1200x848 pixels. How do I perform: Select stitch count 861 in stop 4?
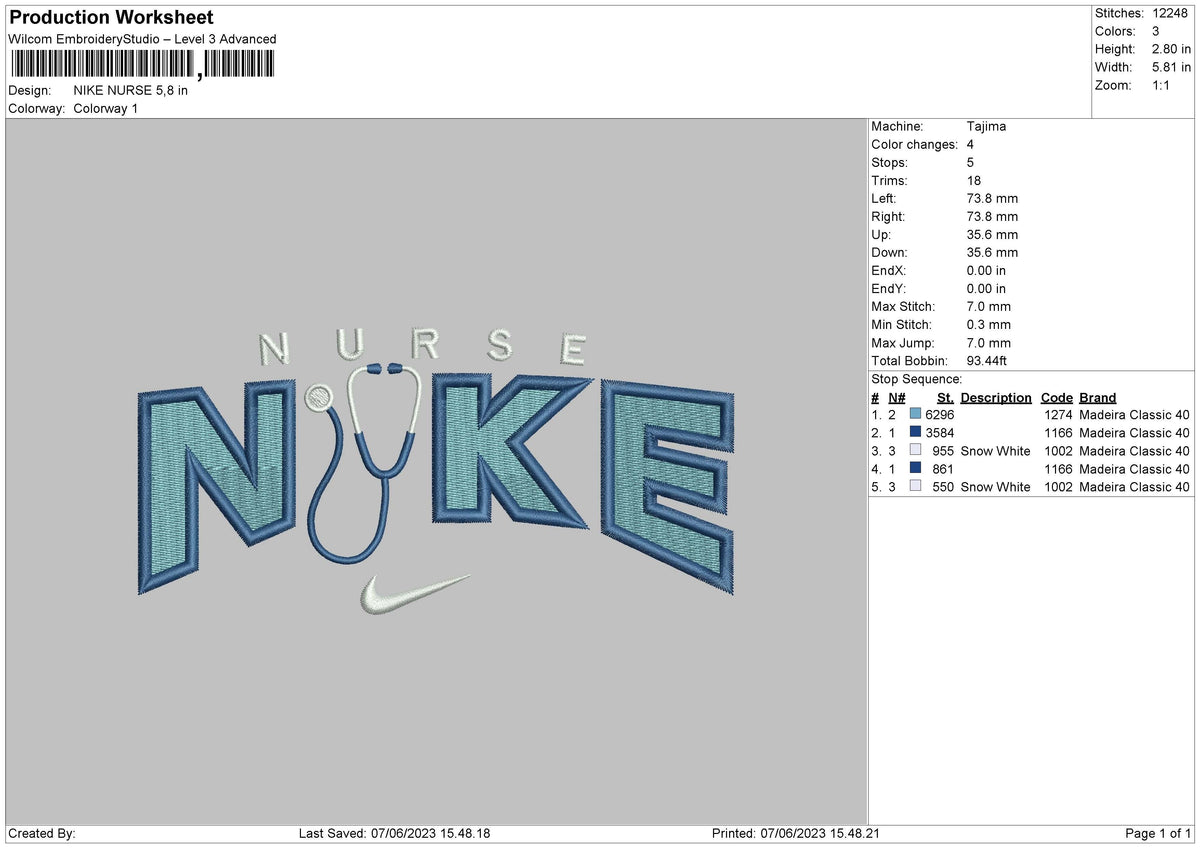click(x=944, y=468)
